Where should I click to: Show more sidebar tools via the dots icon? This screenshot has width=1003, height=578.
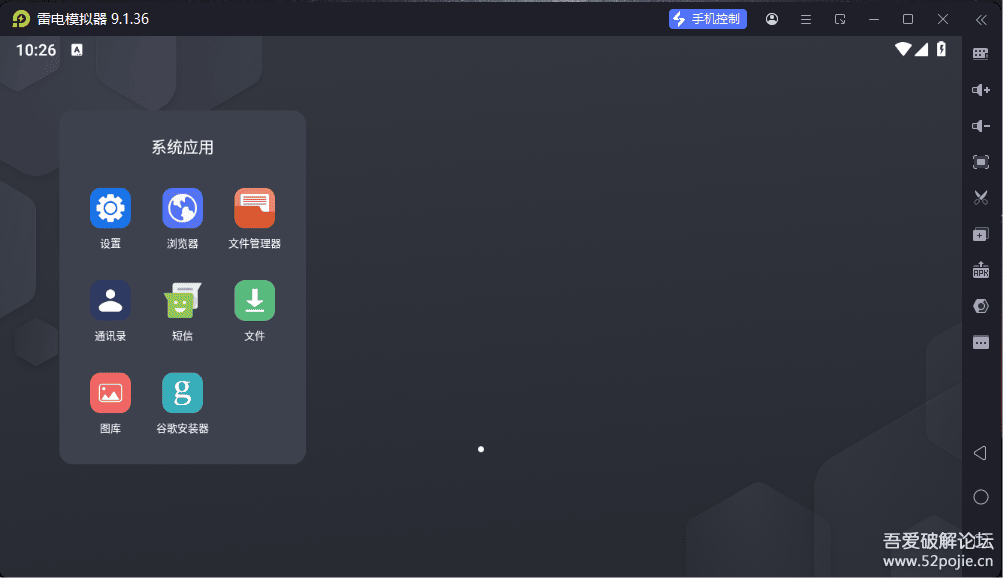click(x=981, y=343)
